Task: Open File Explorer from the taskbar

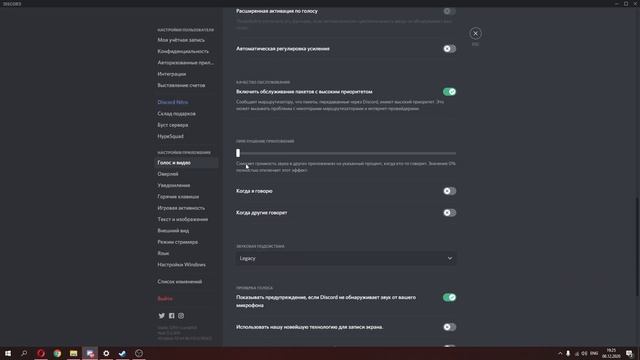Action: (73, 353)
